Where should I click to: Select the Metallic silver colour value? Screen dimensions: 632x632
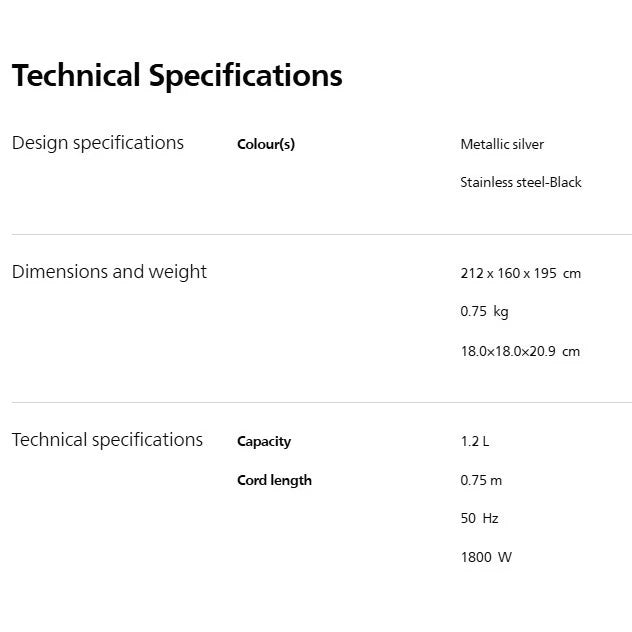click(502, 145)
